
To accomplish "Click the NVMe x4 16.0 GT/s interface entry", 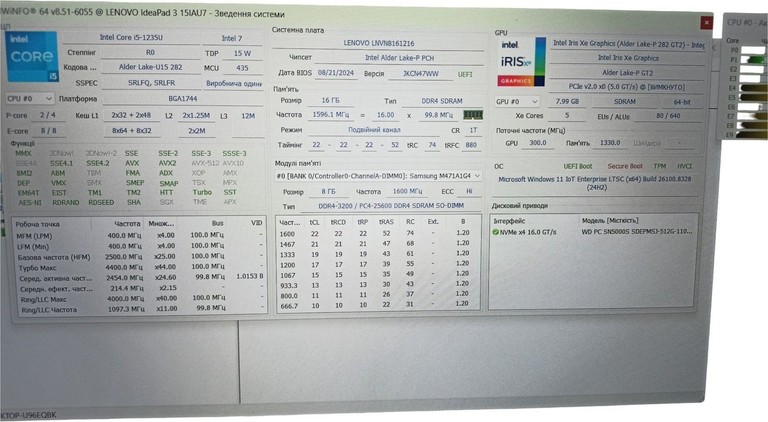I will pyautogui.click(x=528, y=232).
